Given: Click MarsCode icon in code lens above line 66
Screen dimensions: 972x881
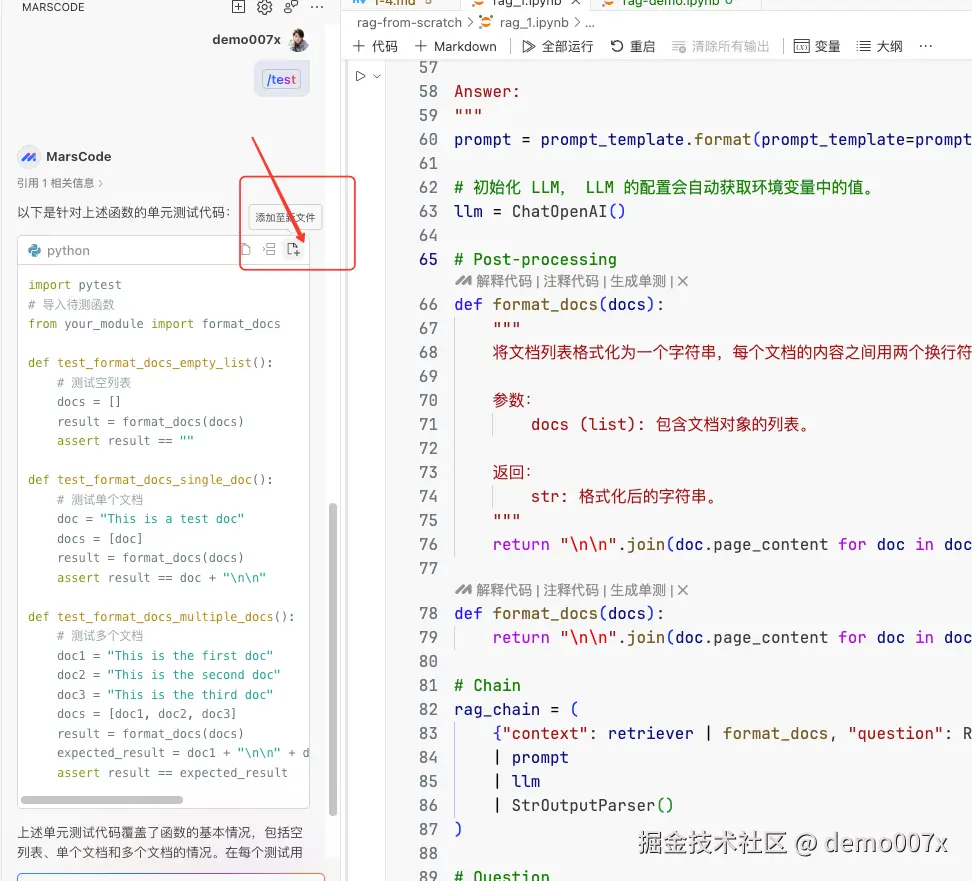Looking at the screenshot, I should tap(463, 281).
